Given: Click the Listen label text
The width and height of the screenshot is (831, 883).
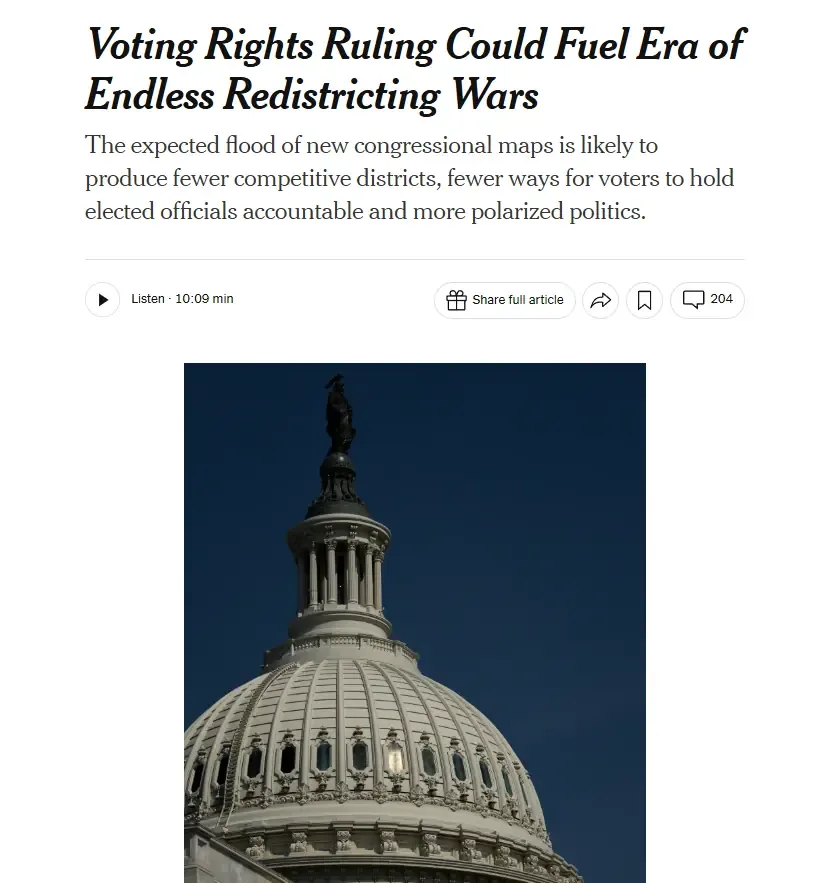Looking at the screenshot, I should (x=148, y=299).
